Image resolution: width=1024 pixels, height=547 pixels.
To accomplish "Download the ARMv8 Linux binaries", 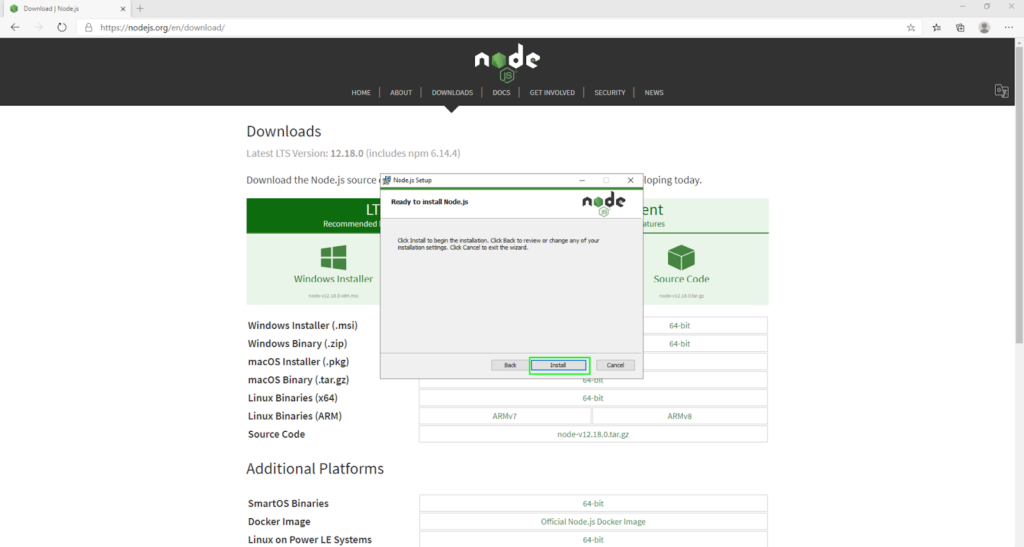I will click(x=680, y=416).
